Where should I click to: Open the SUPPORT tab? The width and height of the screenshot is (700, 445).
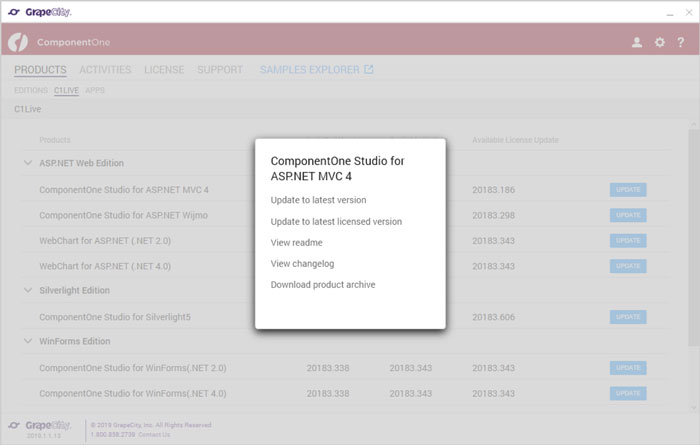point(220,70)
